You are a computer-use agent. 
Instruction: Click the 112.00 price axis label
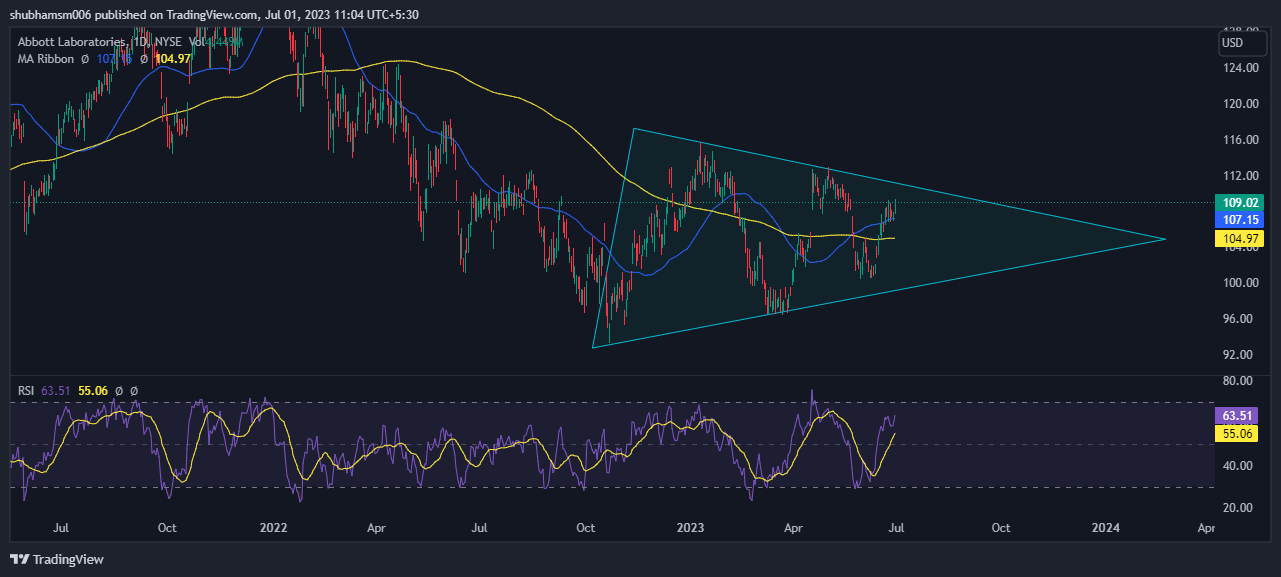pyautogui.click(x=1238, y=176)
